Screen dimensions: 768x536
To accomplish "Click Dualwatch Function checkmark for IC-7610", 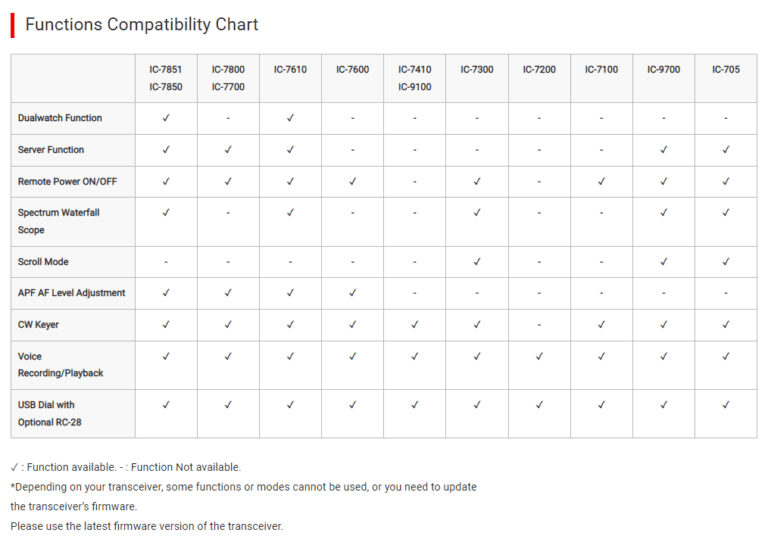I will point(290,118).
